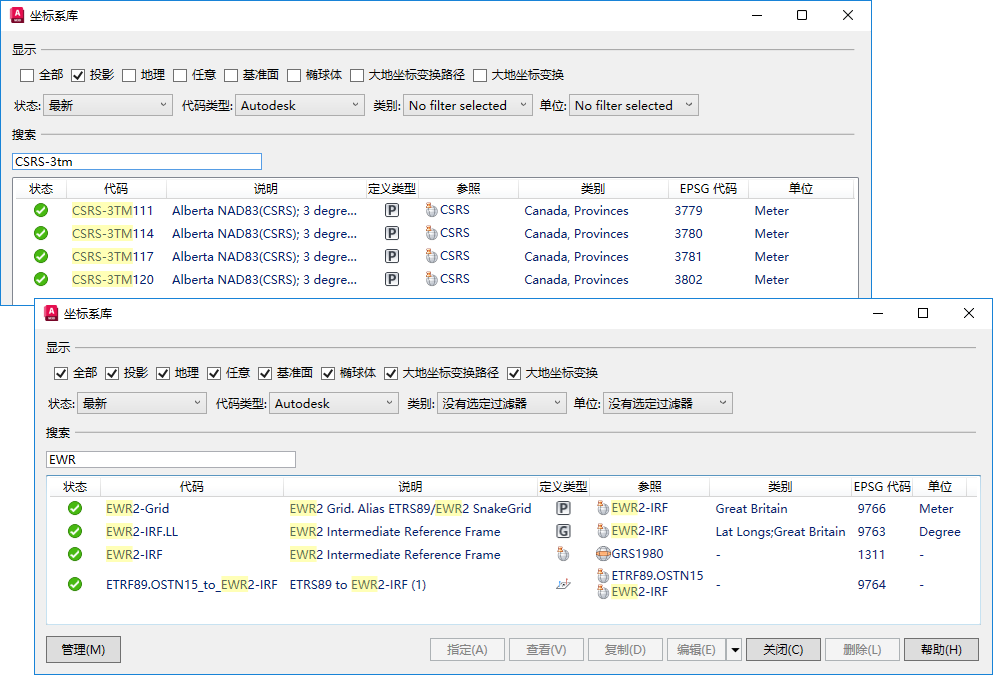Image resolution: width=993 pixels, height=675 pixels.
Task: Uncheck 全部 in the front window
Action: (x=61, y=374)
